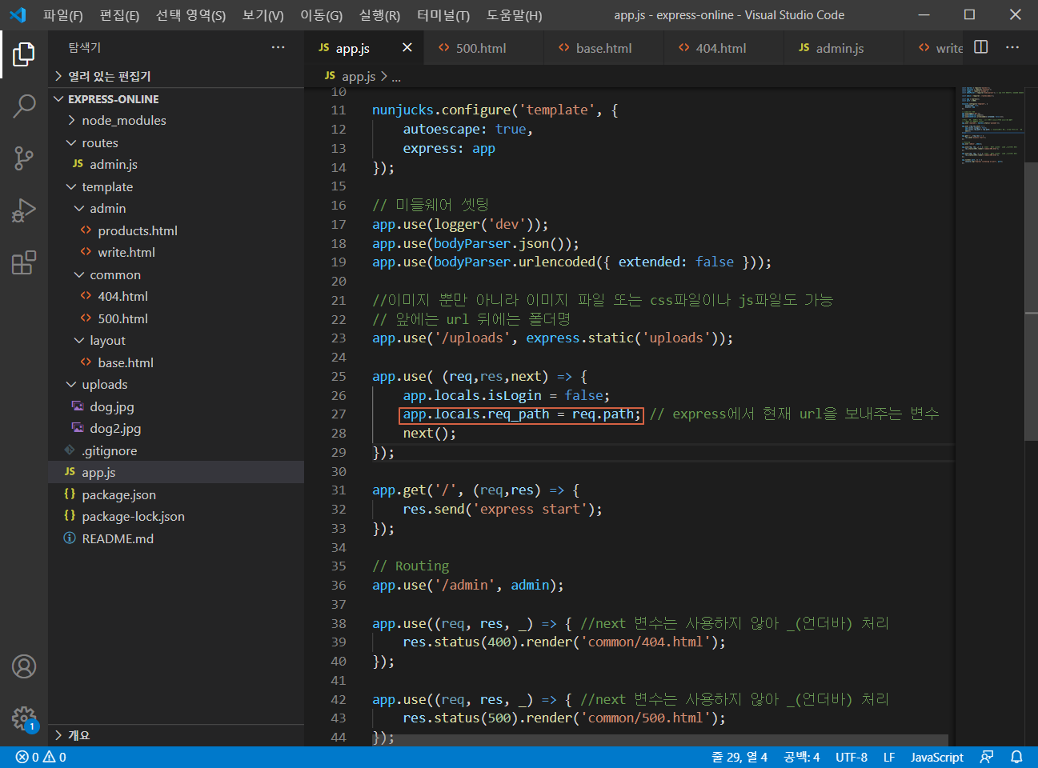1038x768 pixels.
Task: Open base.html in explorer tree
Action: pos(125,362)
